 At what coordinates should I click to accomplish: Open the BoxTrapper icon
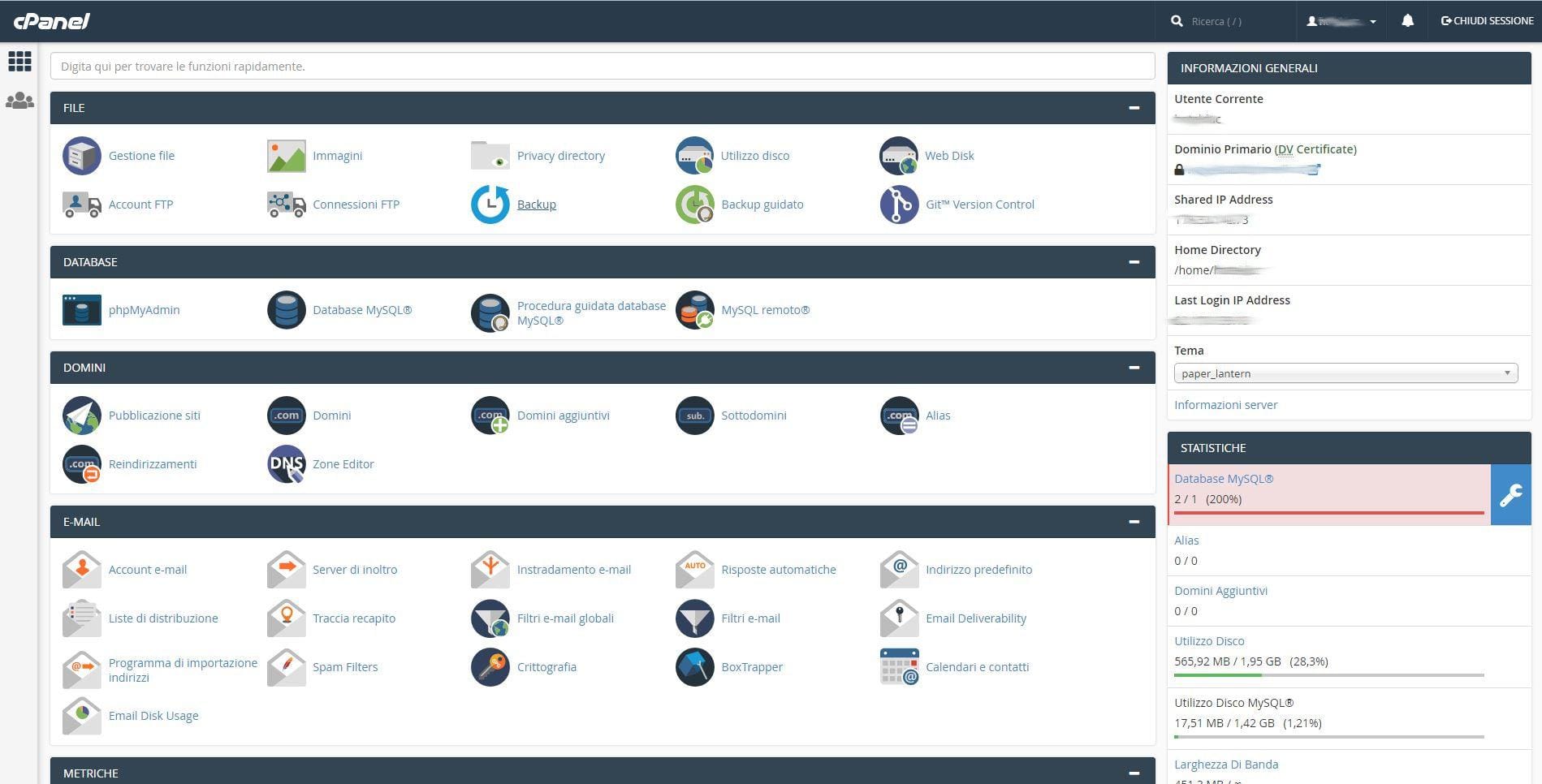point(695,667)
